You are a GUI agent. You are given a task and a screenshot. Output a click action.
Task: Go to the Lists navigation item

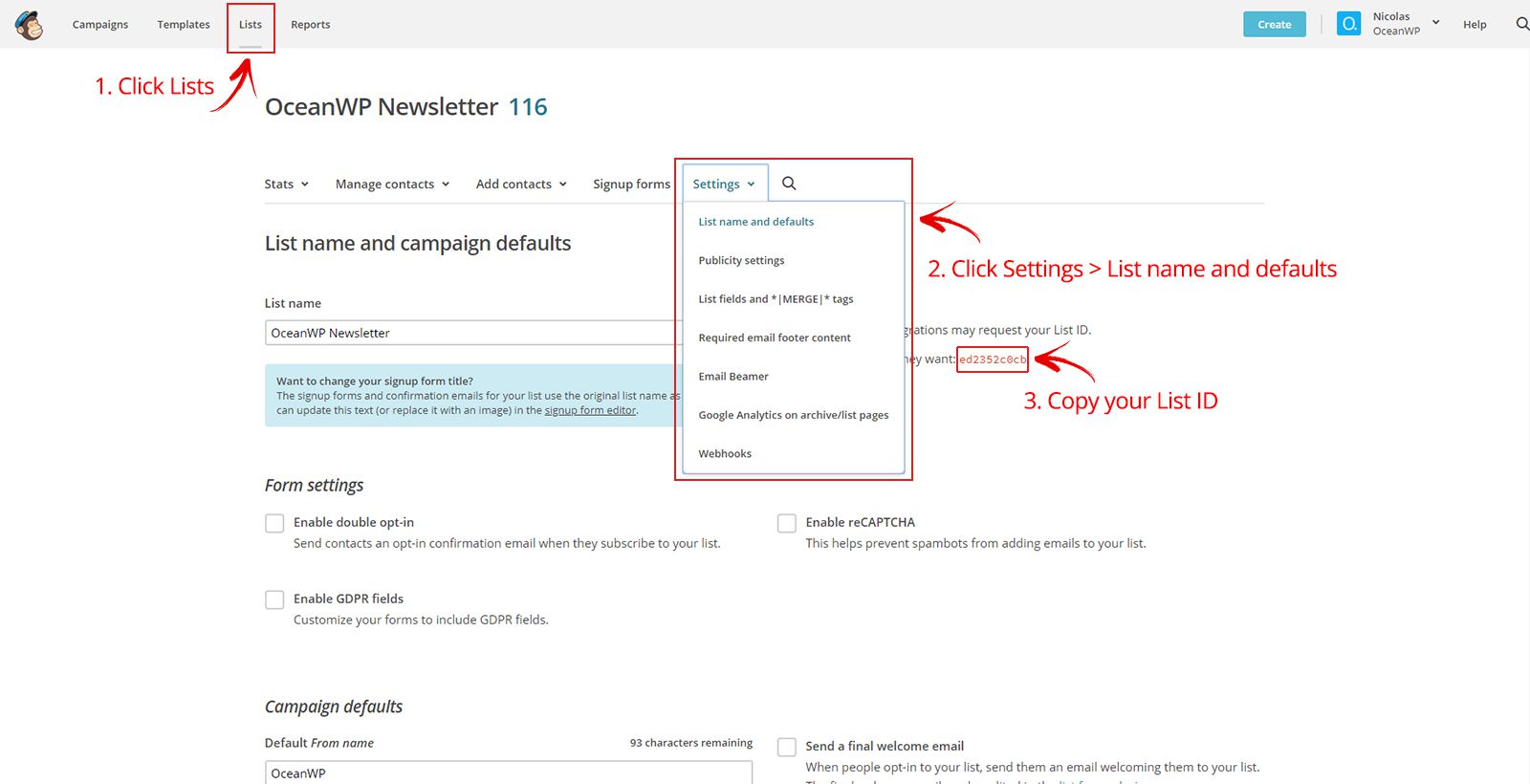(251, 25)
